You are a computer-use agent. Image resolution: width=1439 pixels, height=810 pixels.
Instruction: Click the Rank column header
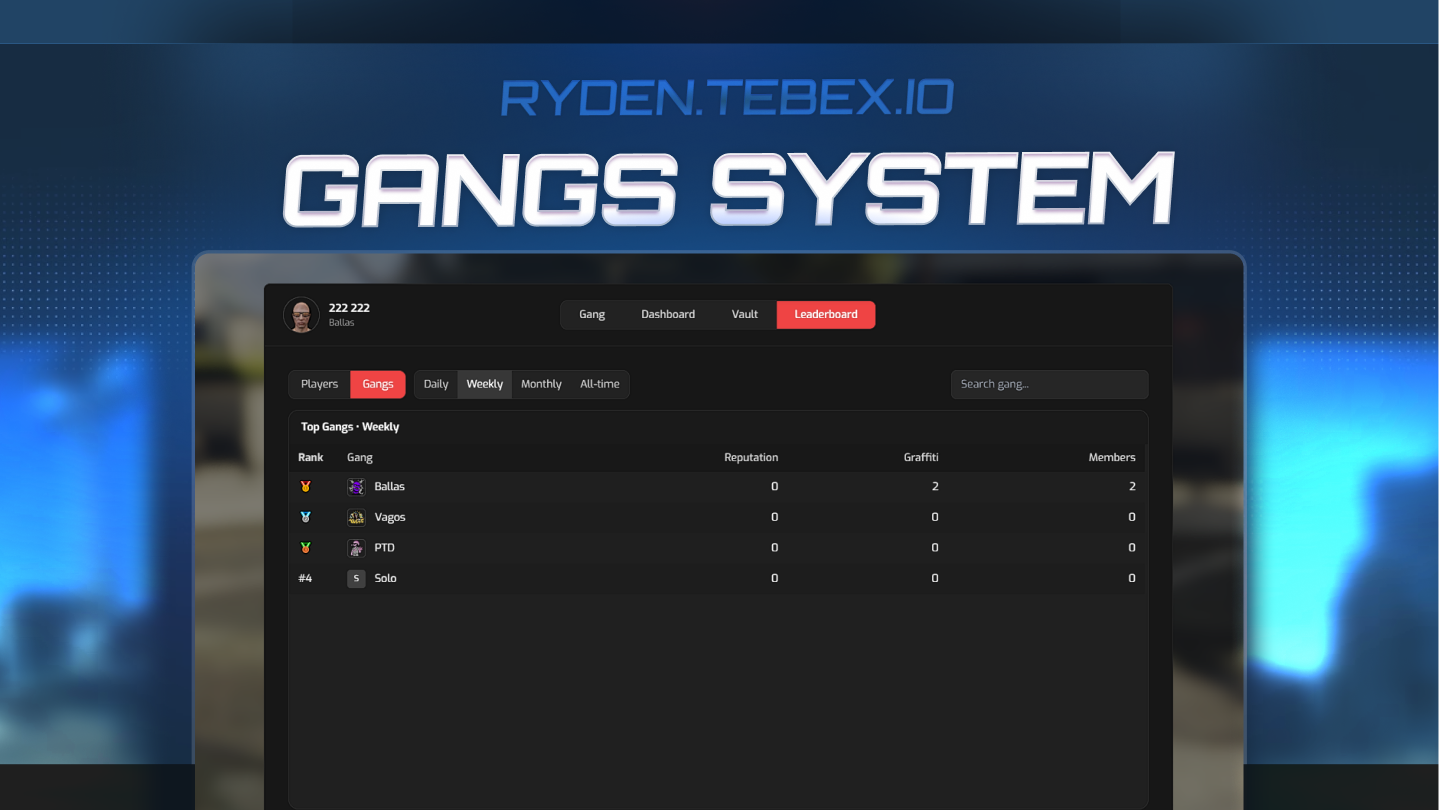coord(311,457)
